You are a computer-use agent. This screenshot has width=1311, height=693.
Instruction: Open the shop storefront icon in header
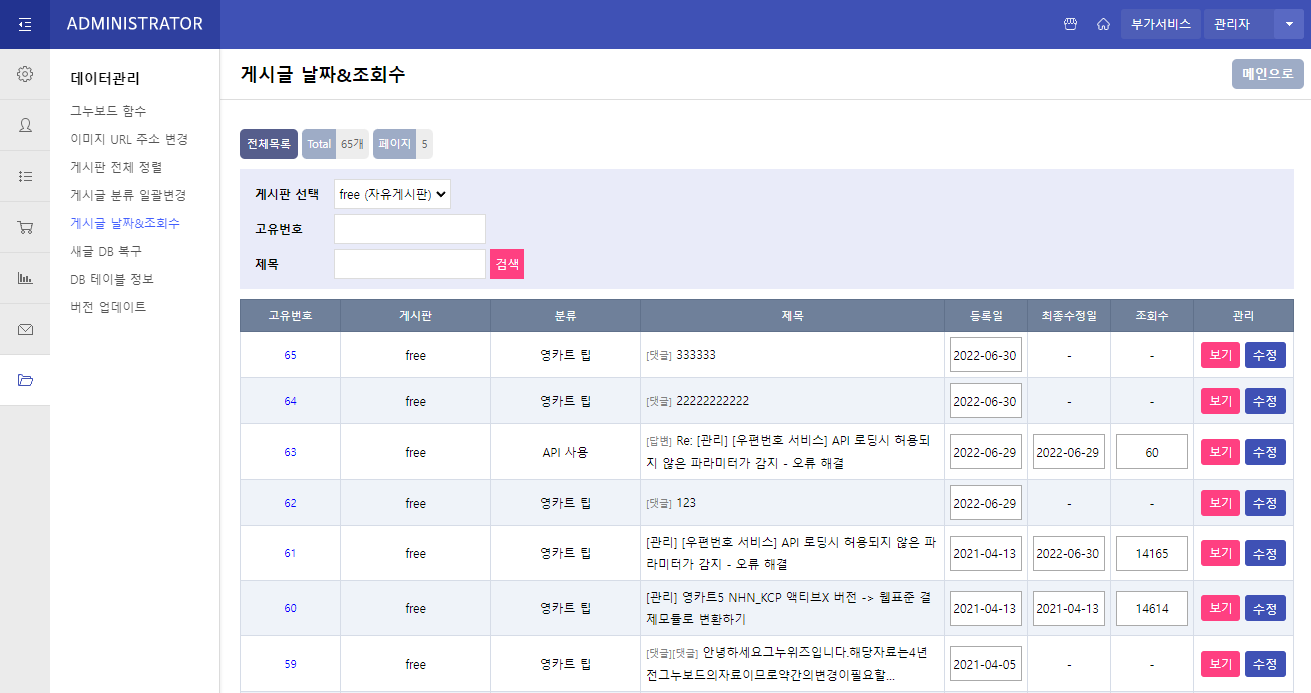click(1070, 24)
